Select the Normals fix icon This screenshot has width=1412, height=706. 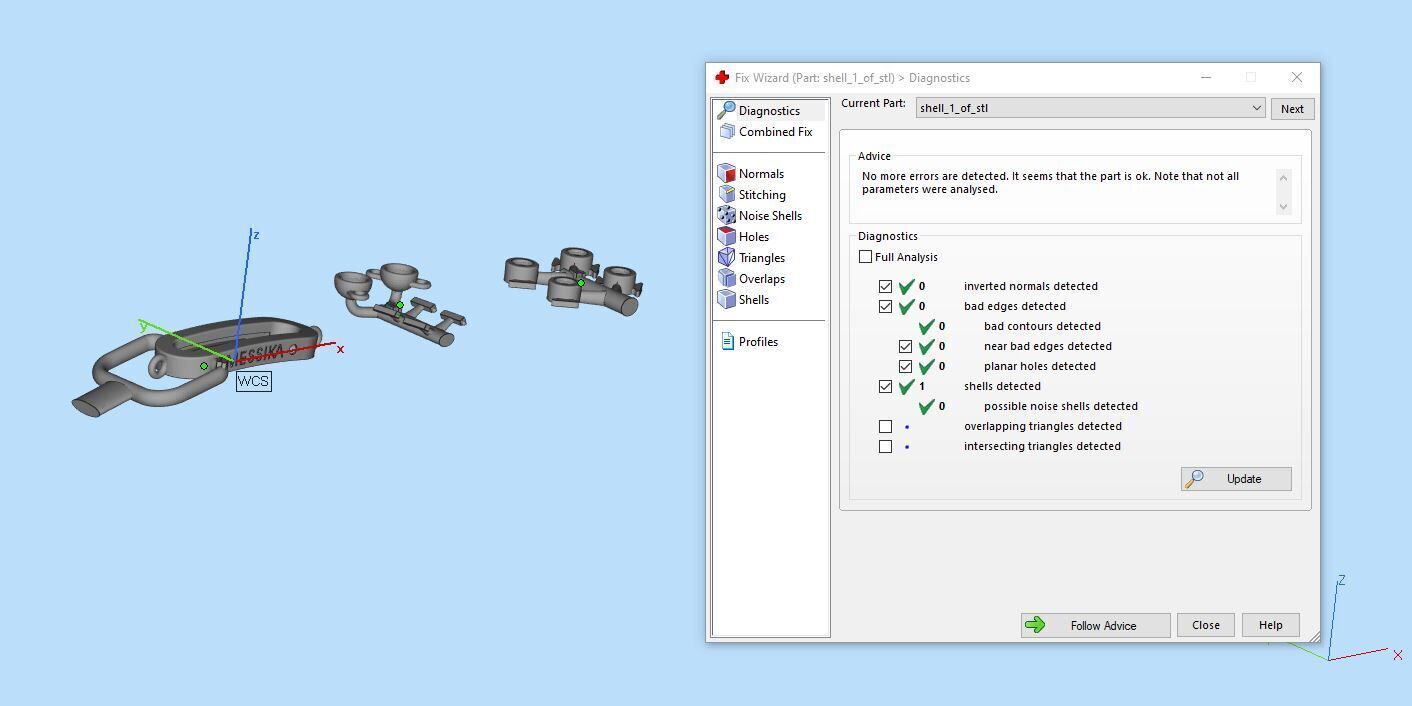coord(727,174)
